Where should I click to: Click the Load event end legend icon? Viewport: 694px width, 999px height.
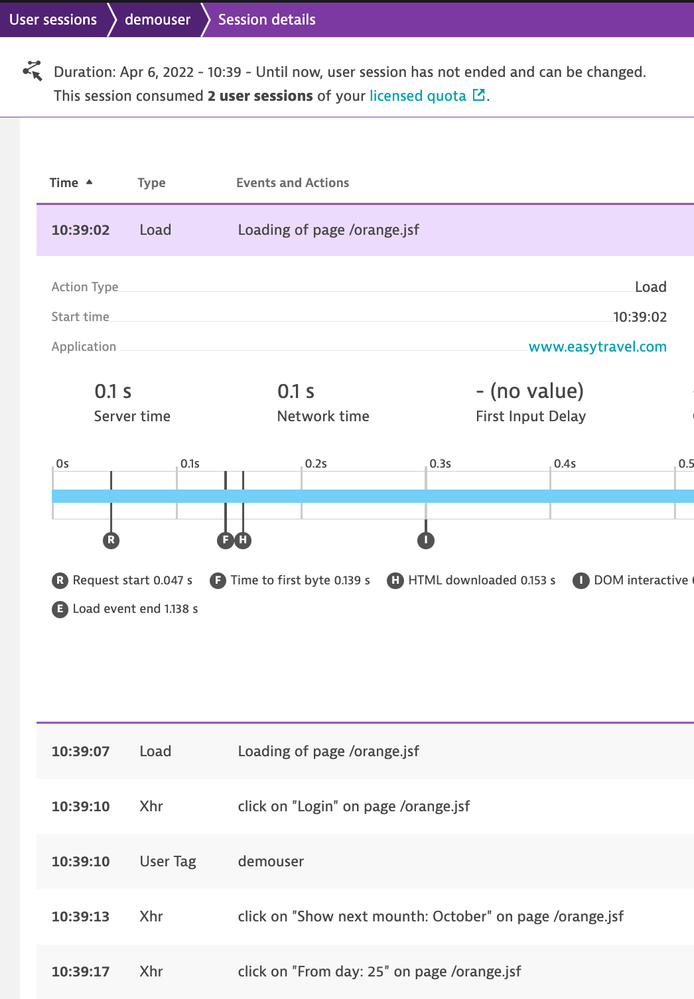click(60, 608)
